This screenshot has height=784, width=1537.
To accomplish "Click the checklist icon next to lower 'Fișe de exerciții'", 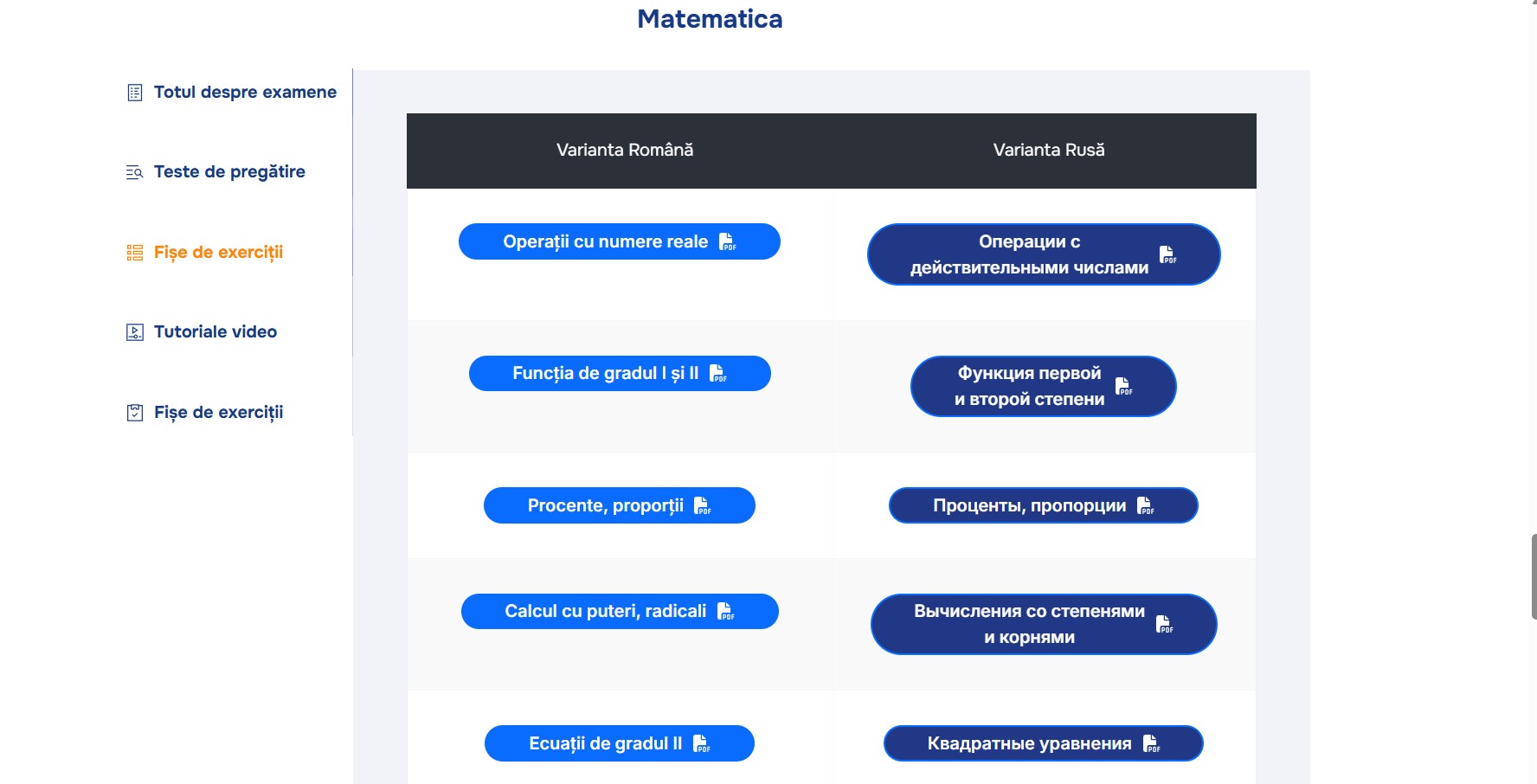I will click(134, 413).
